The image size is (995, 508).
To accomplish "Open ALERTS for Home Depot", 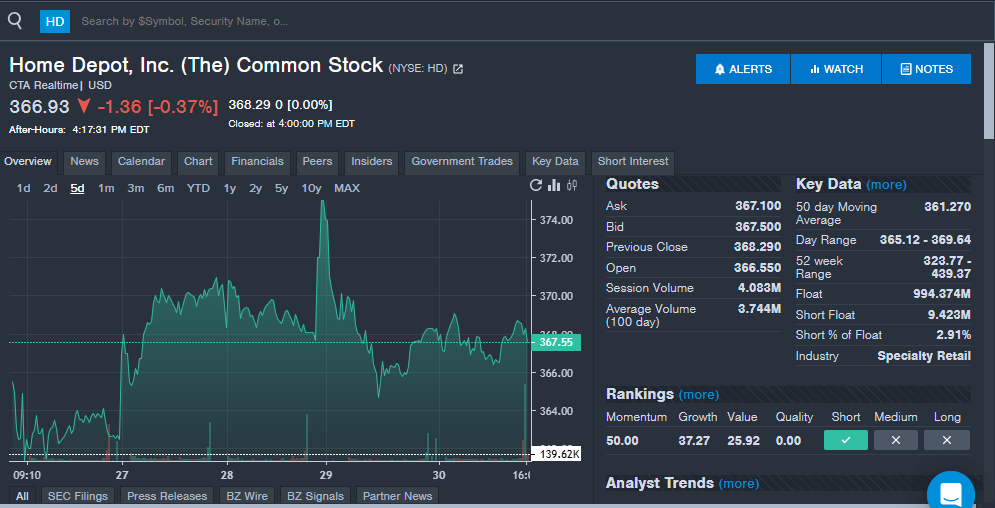I will [743, 69].
